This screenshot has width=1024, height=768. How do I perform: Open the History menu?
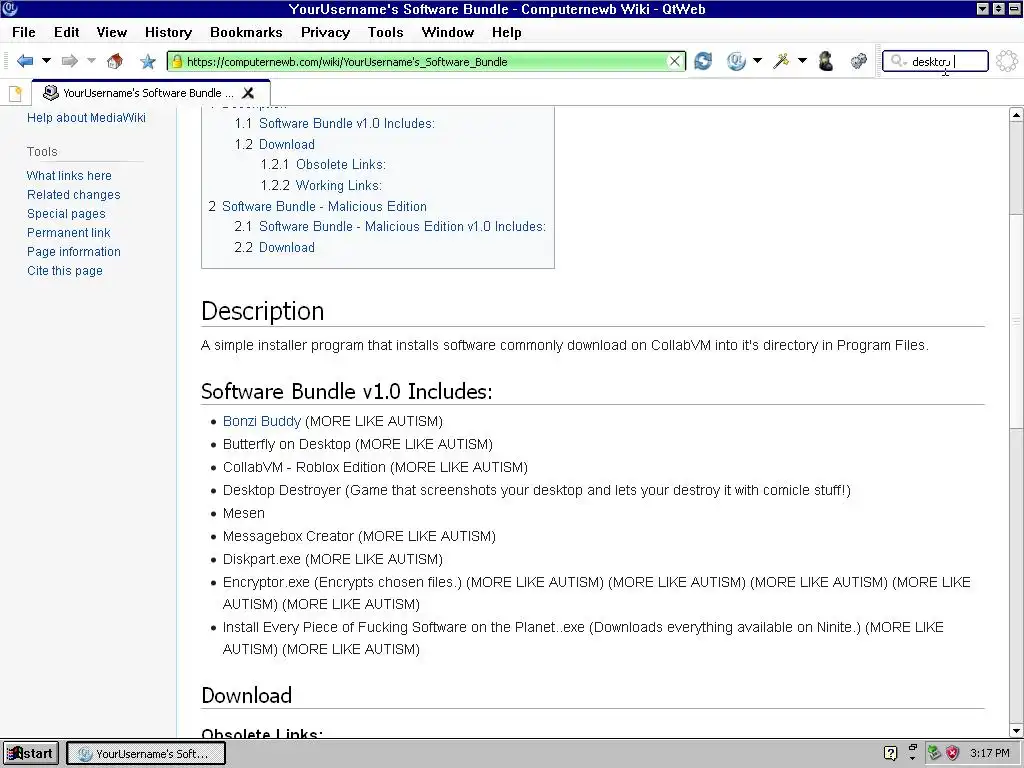coord(168,32)
